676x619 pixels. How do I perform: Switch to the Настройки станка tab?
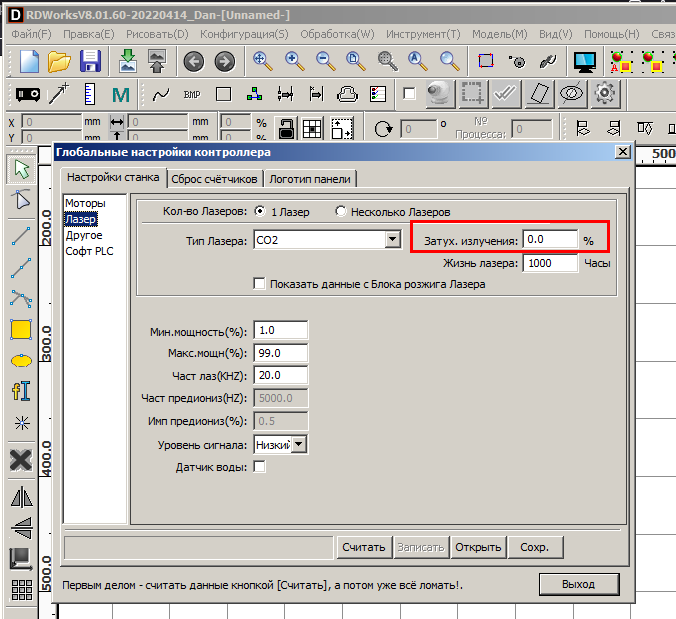(113, 177)
